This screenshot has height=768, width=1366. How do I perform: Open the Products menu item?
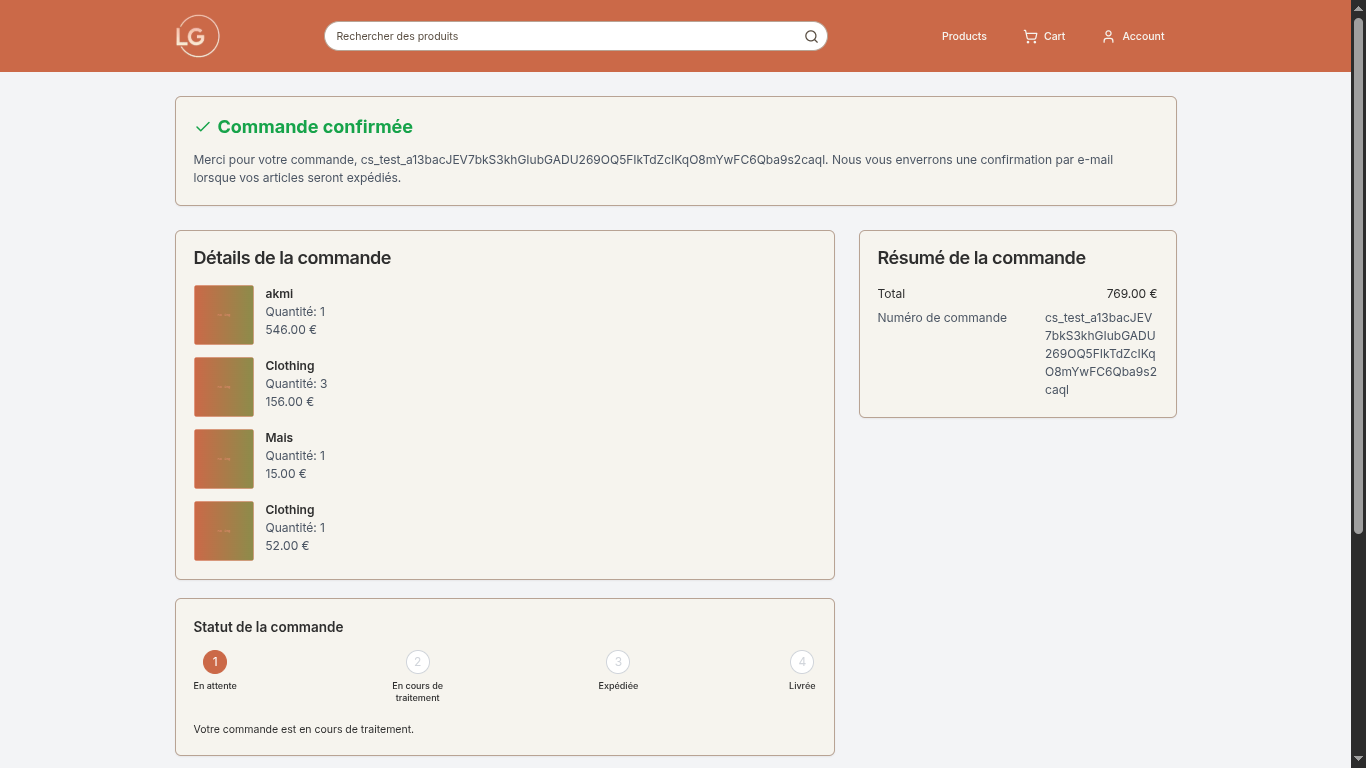[x=964, y=36]
